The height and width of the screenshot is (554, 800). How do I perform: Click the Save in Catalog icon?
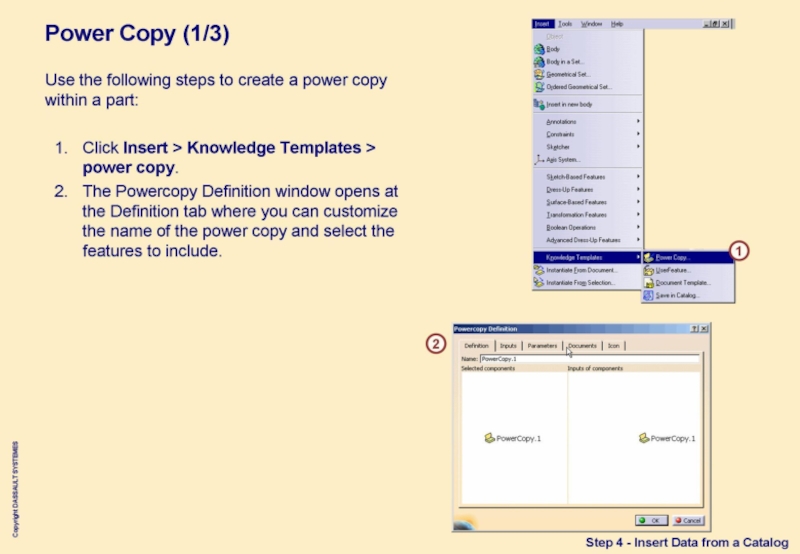[648, 295]
